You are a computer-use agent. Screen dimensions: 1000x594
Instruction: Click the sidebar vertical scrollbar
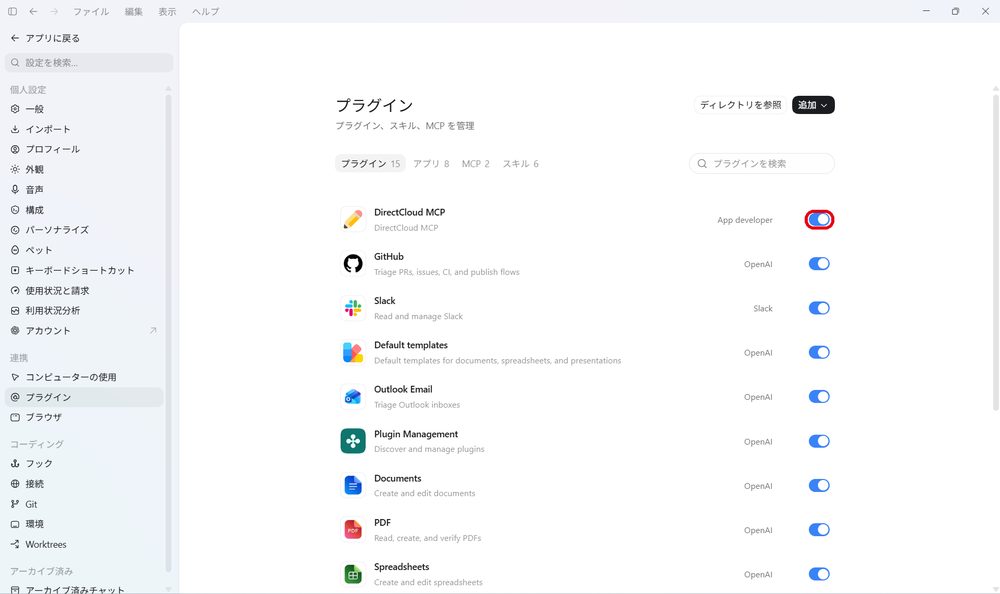(x=168, y=332)
